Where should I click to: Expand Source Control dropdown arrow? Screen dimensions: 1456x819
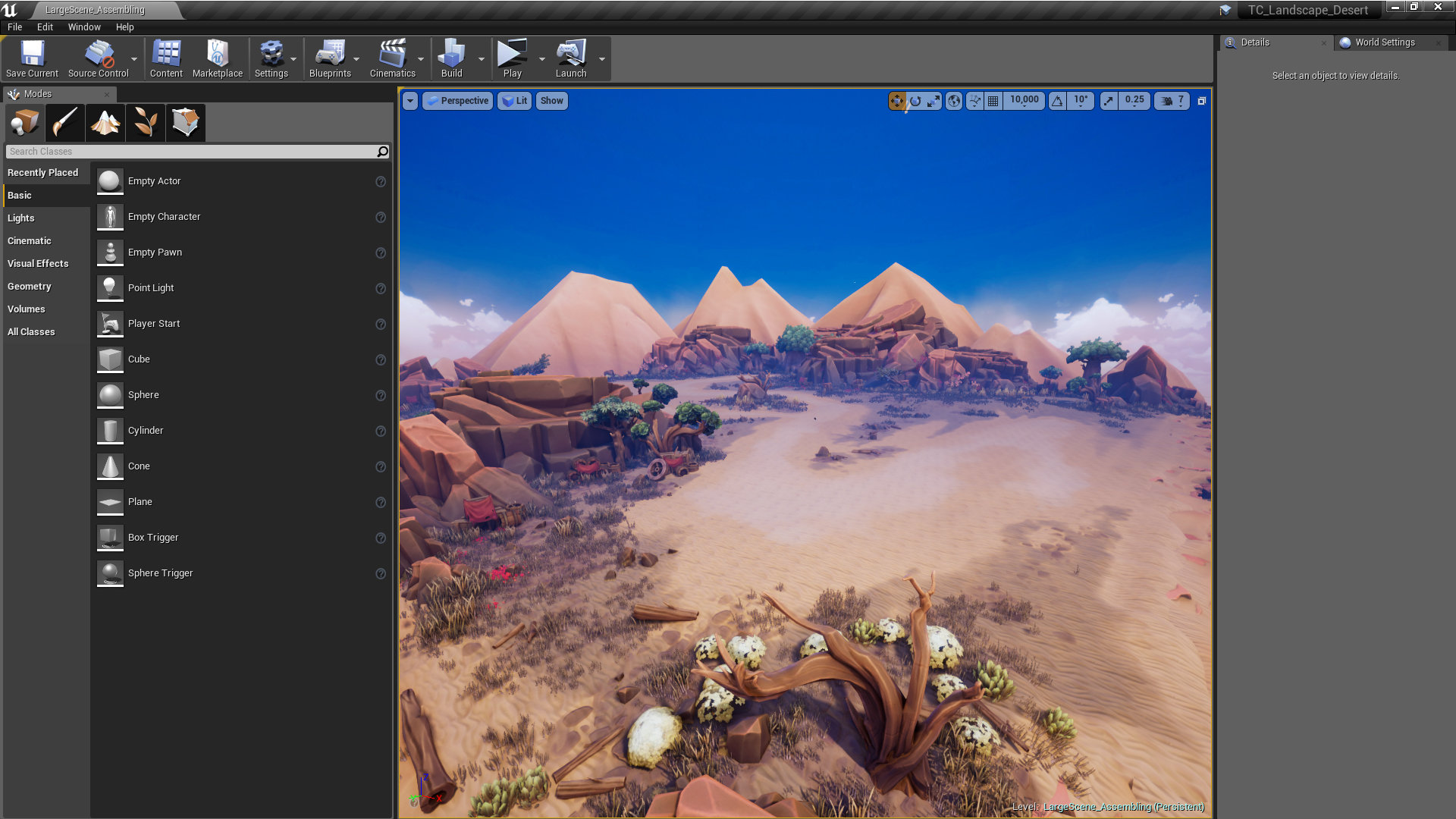[134, 59]
